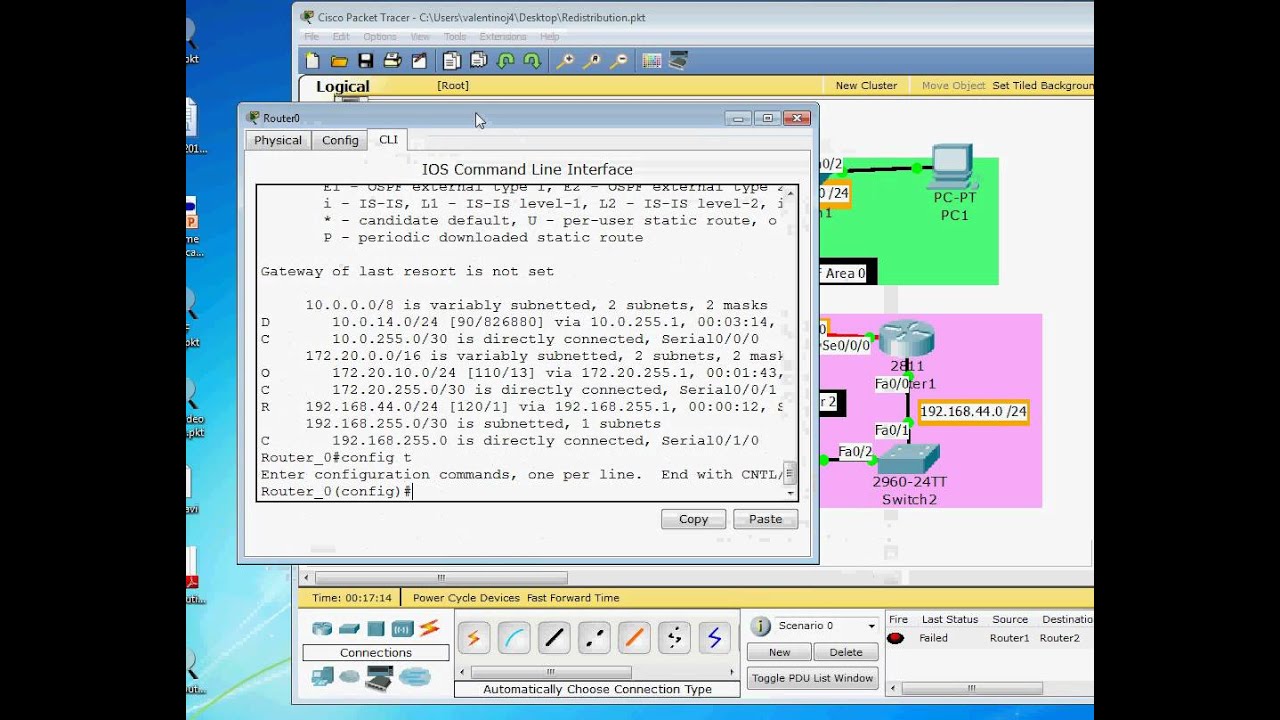Choose the orange Fiber cable icon

coord(634,637)
